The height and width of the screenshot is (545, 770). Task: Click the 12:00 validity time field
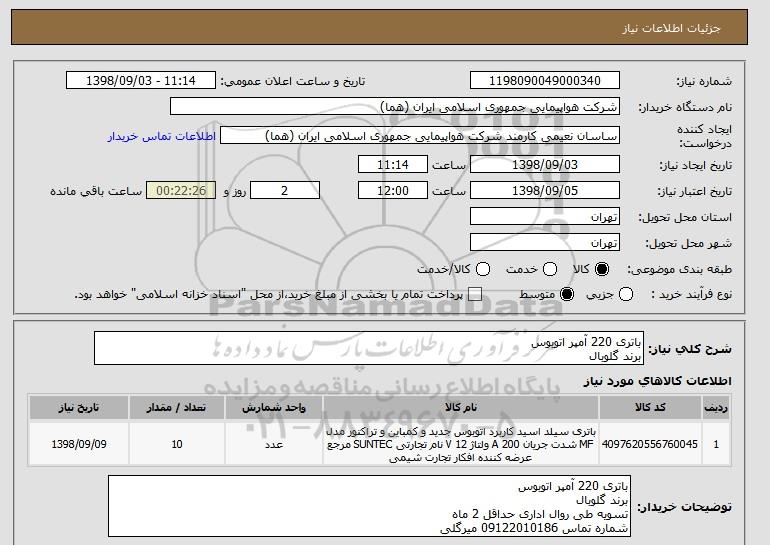pos(393,191)
